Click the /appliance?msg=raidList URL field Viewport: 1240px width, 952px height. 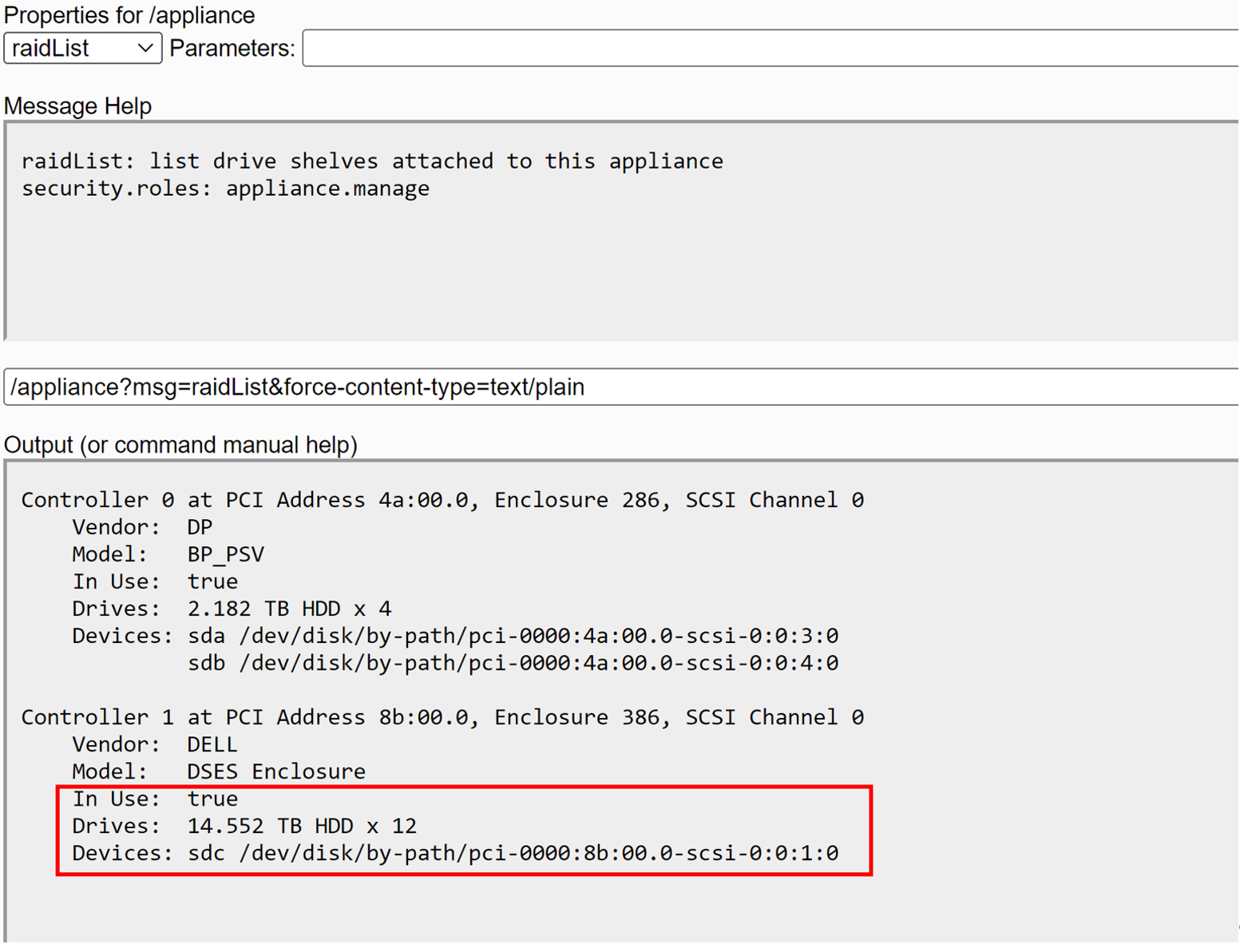622,387
